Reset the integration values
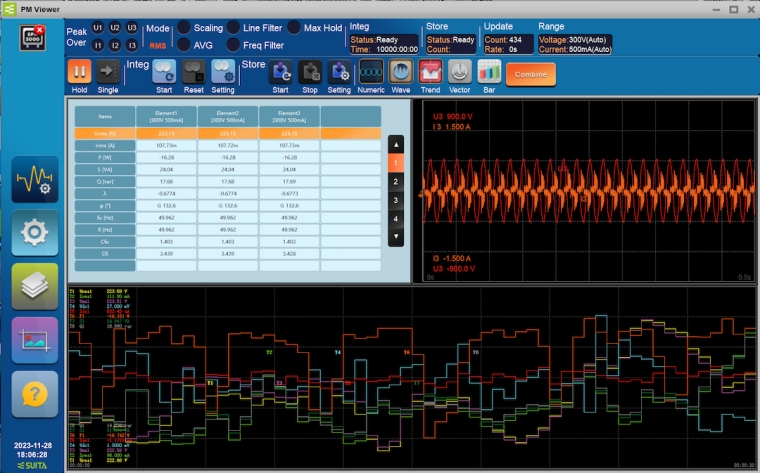This screenshot has height=473, width=760. pyautogui.click(x=194, y=73)
